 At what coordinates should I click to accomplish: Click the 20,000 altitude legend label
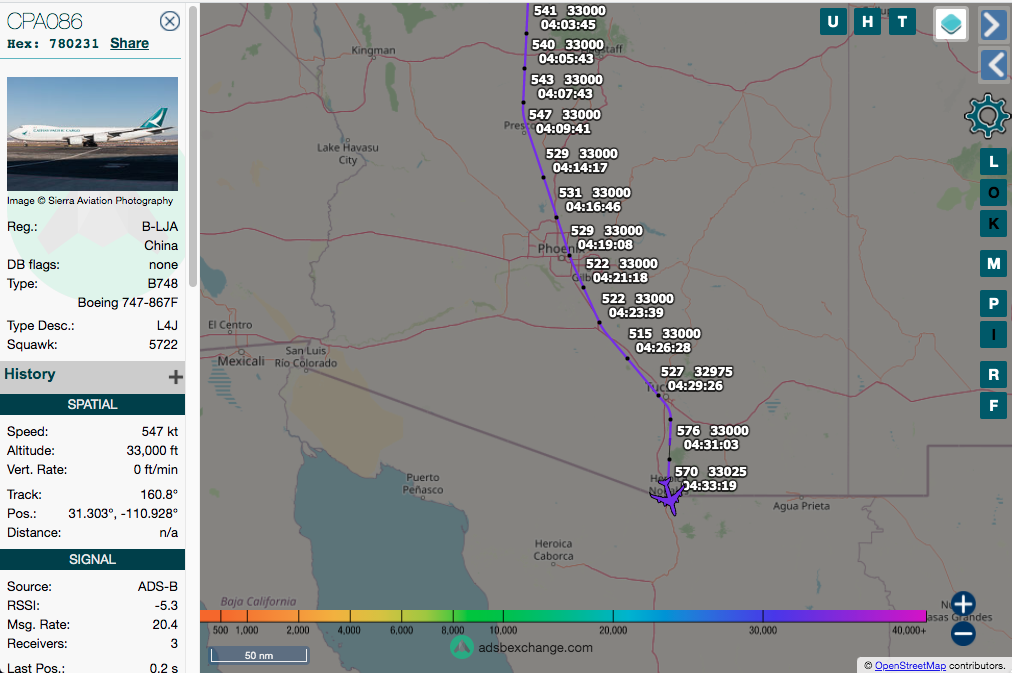[612, 630]
